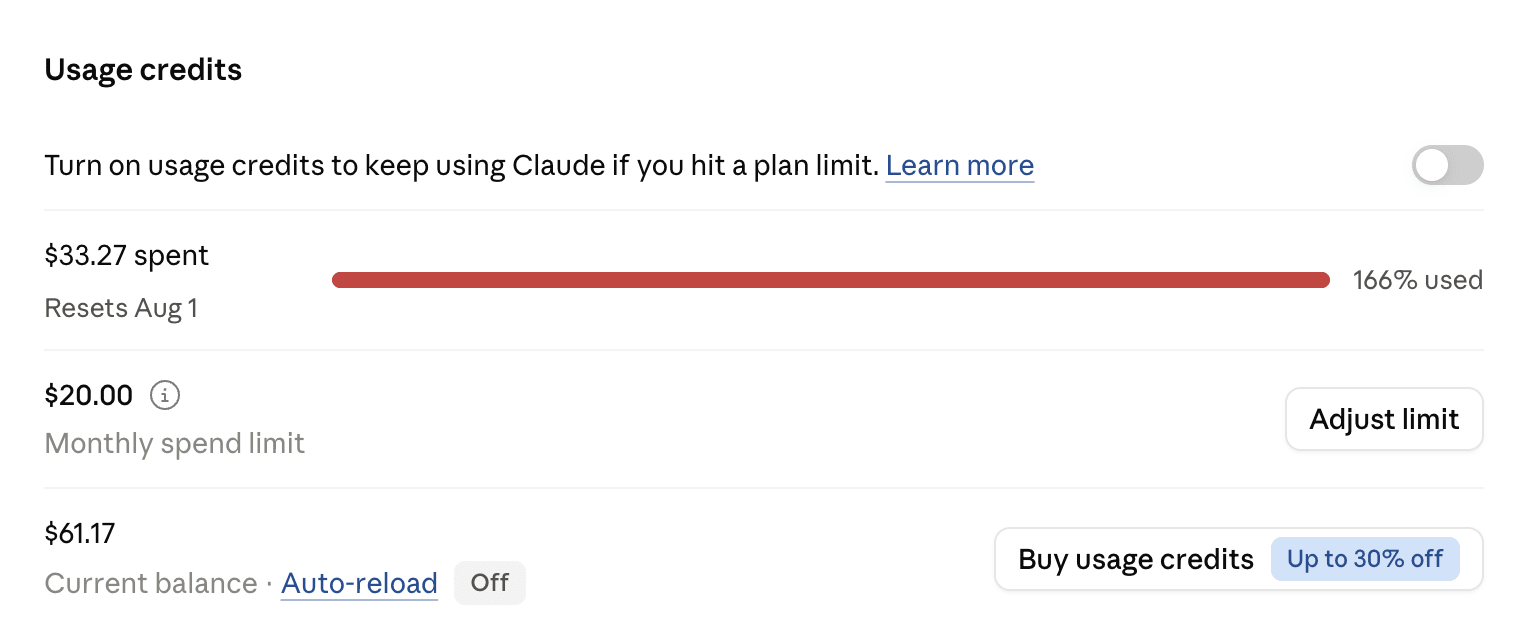Viewport: 1526px width, 628px height.
Task: Click the red usage progress bar
Action: [x=831, y=280]
